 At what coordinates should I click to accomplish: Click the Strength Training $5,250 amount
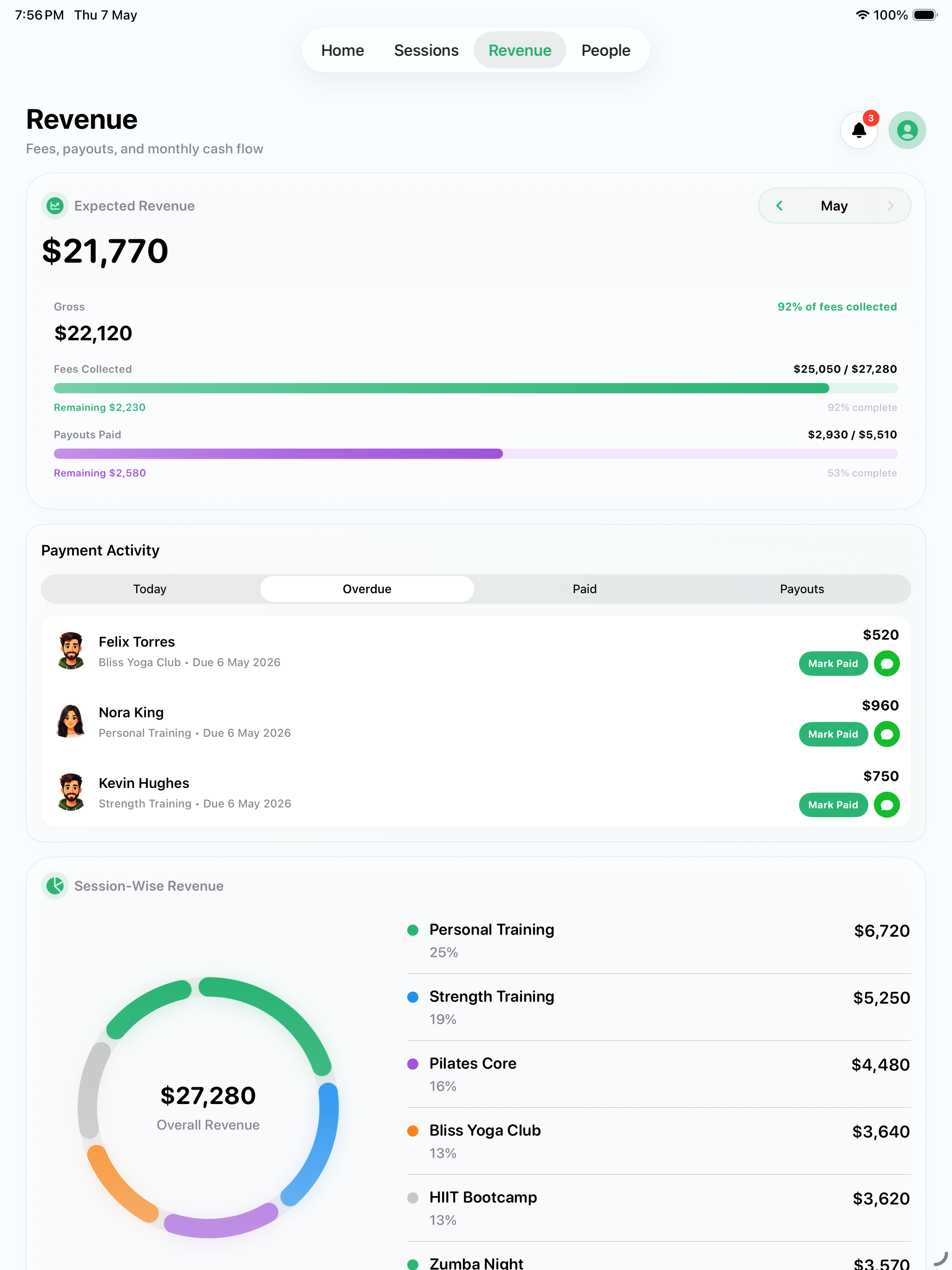[881, 998]
